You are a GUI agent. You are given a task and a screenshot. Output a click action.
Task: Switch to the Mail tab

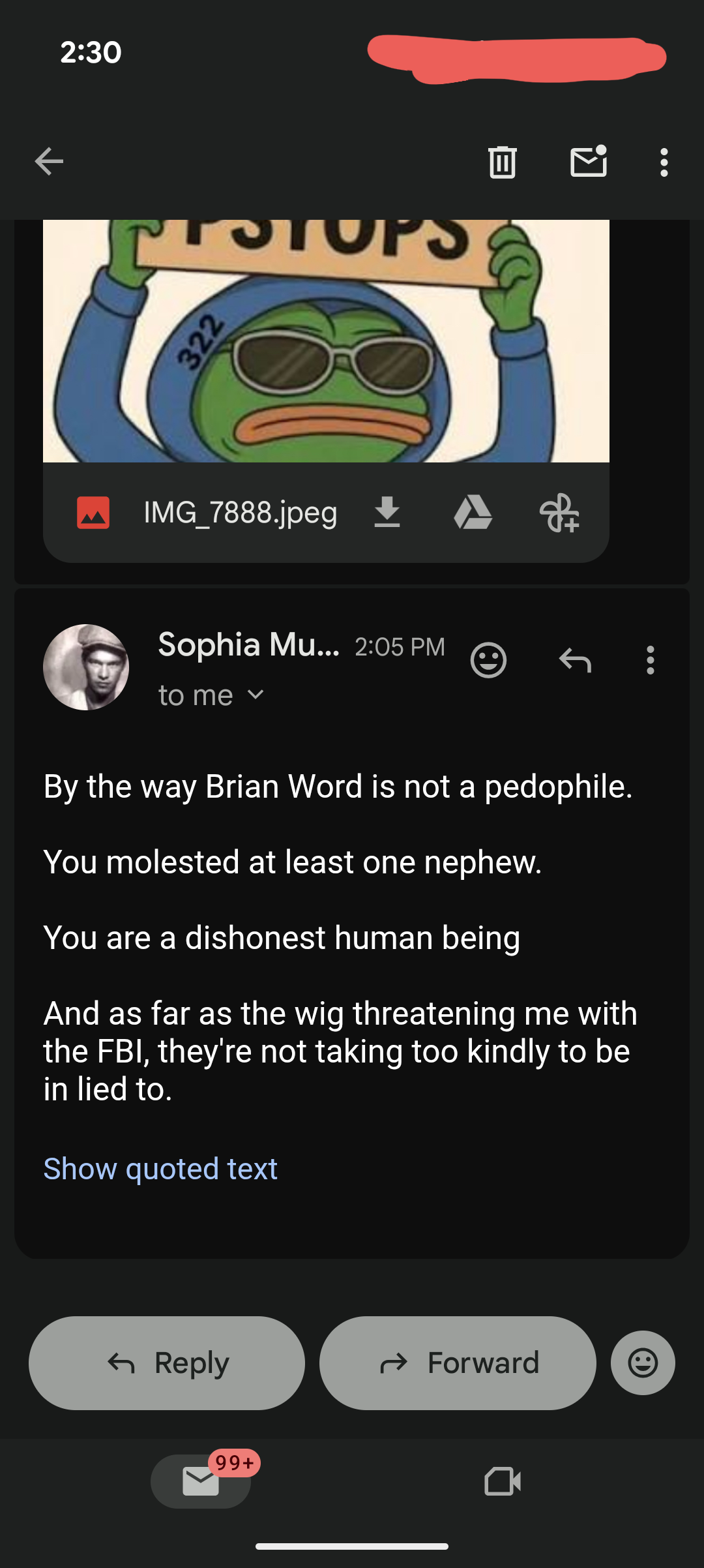pyautogui.click(x=201, y=1481)
